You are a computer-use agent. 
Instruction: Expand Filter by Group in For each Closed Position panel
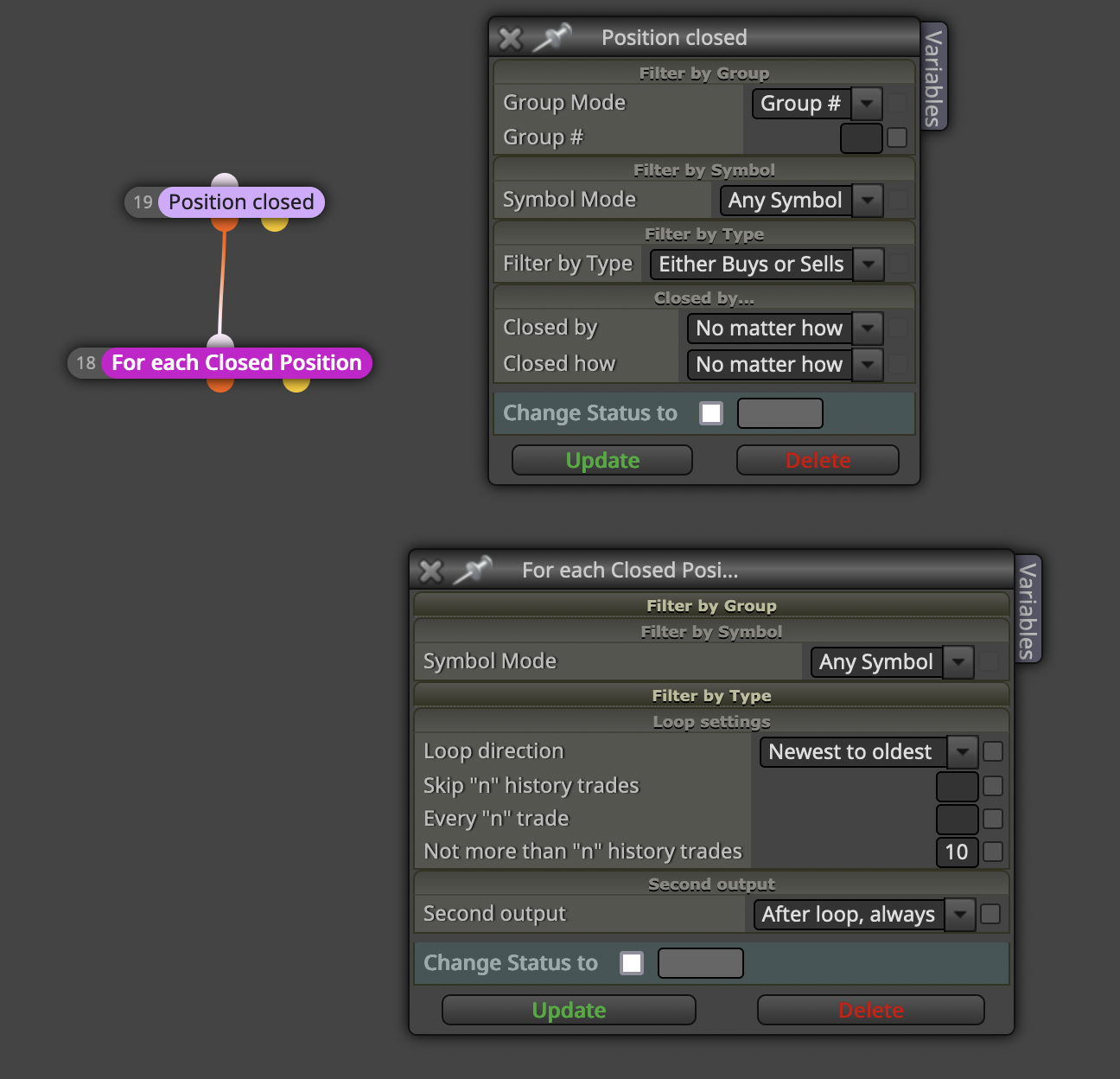point(711,605)
